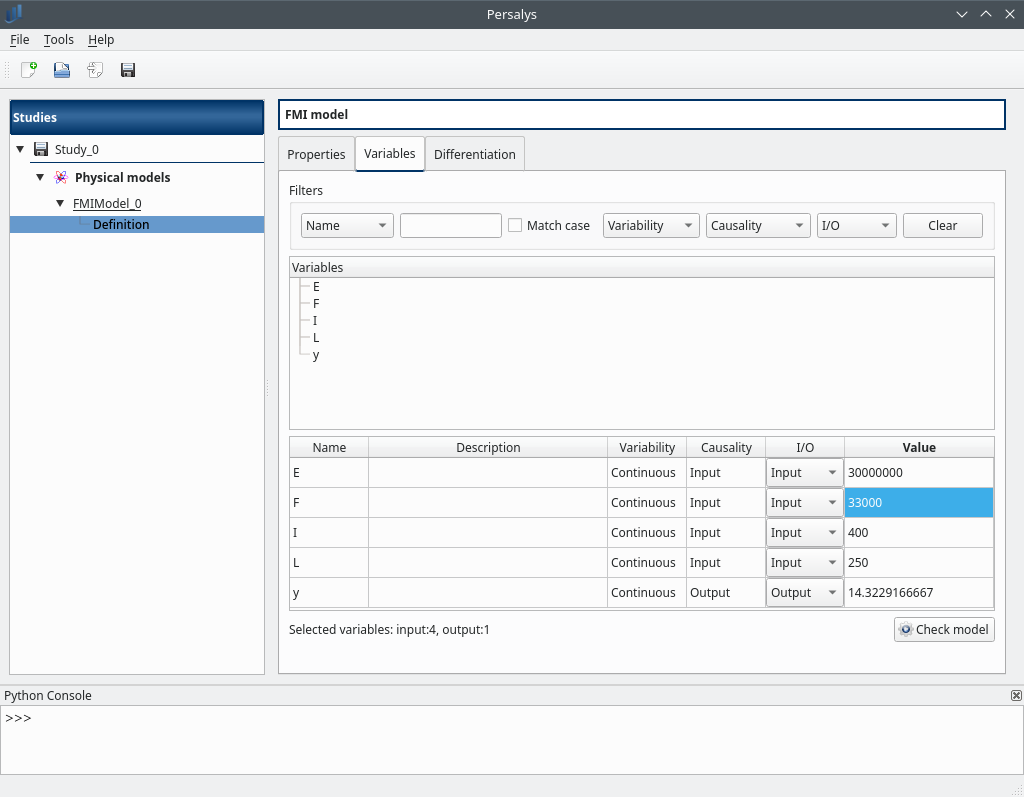Image resolution: width=1024 pixels, height=797 pixels.
Task: Open the I/O dropdown for variable y
Action: (804, 593)
